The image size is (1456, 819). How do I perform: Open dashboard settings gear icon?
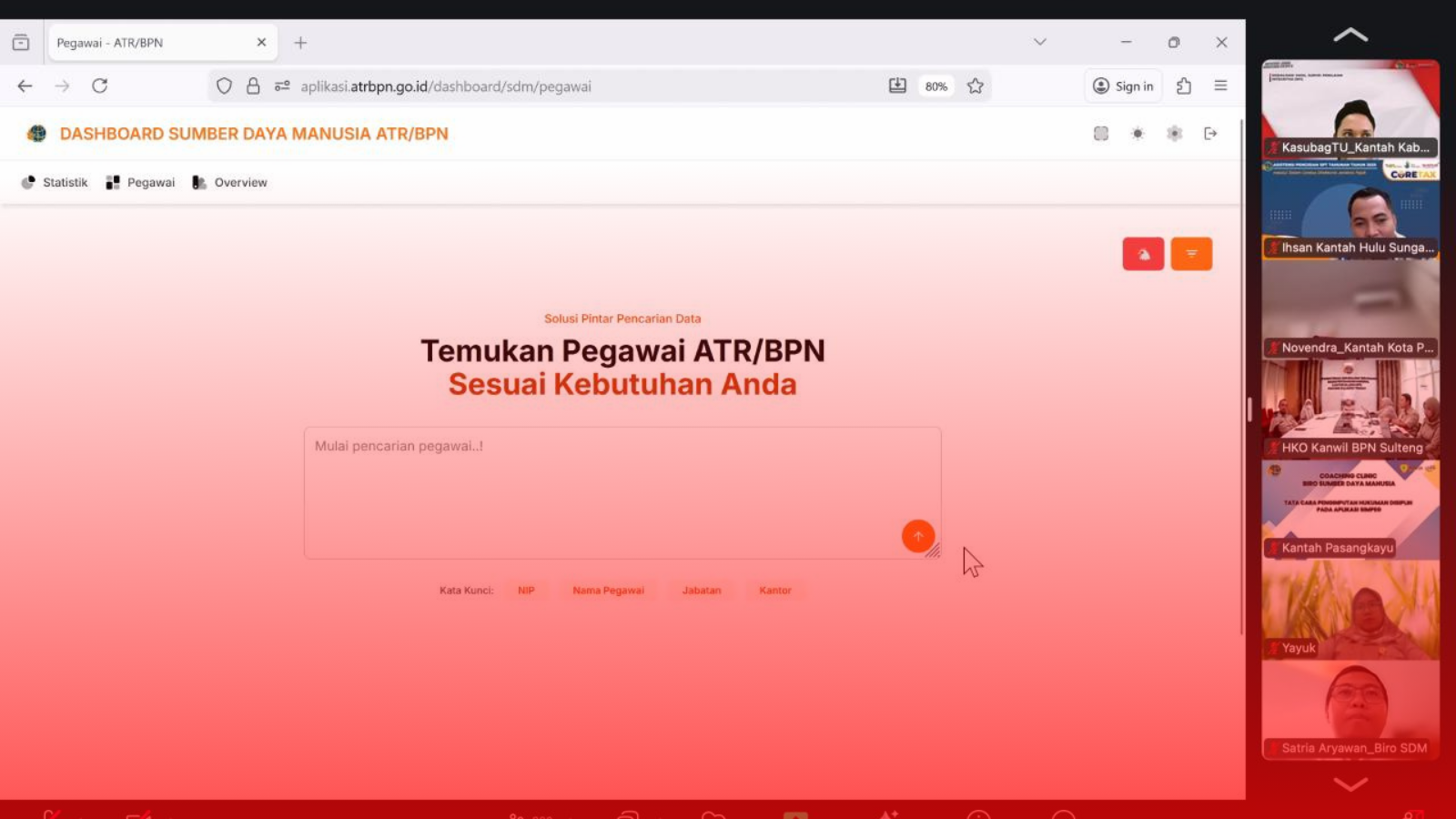(1174, 134)
